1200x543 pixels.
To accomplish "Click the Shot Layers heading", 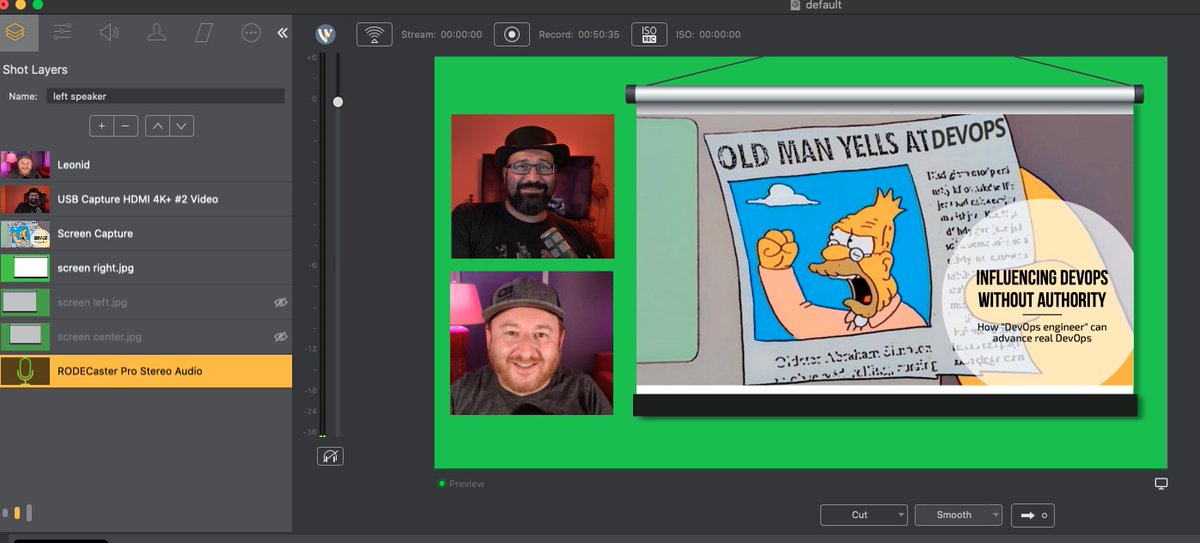I will [35, 70].
